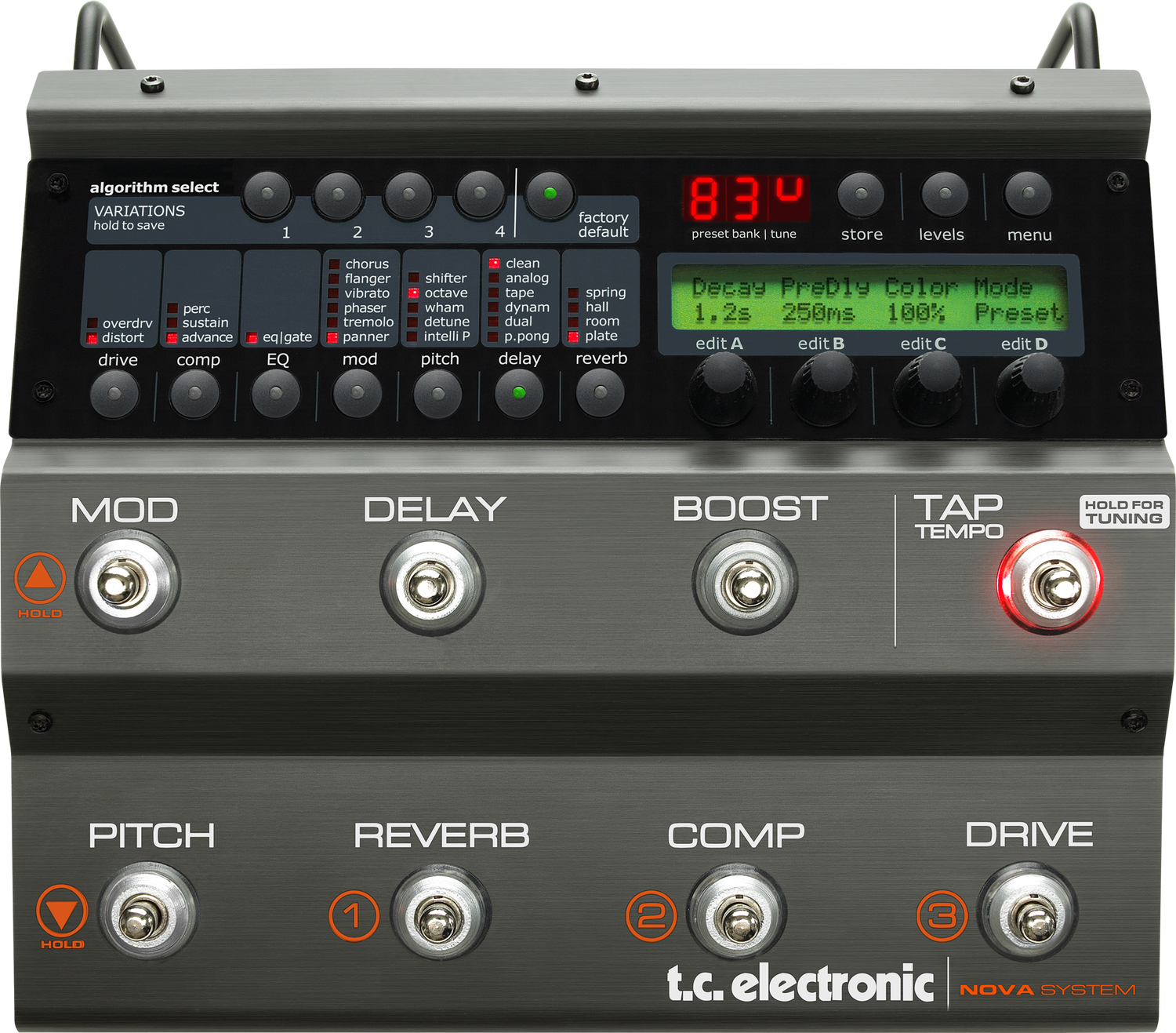Click the mod algorithm select button
This screenshot has width=1176, height=1033.
coord(358,393)
